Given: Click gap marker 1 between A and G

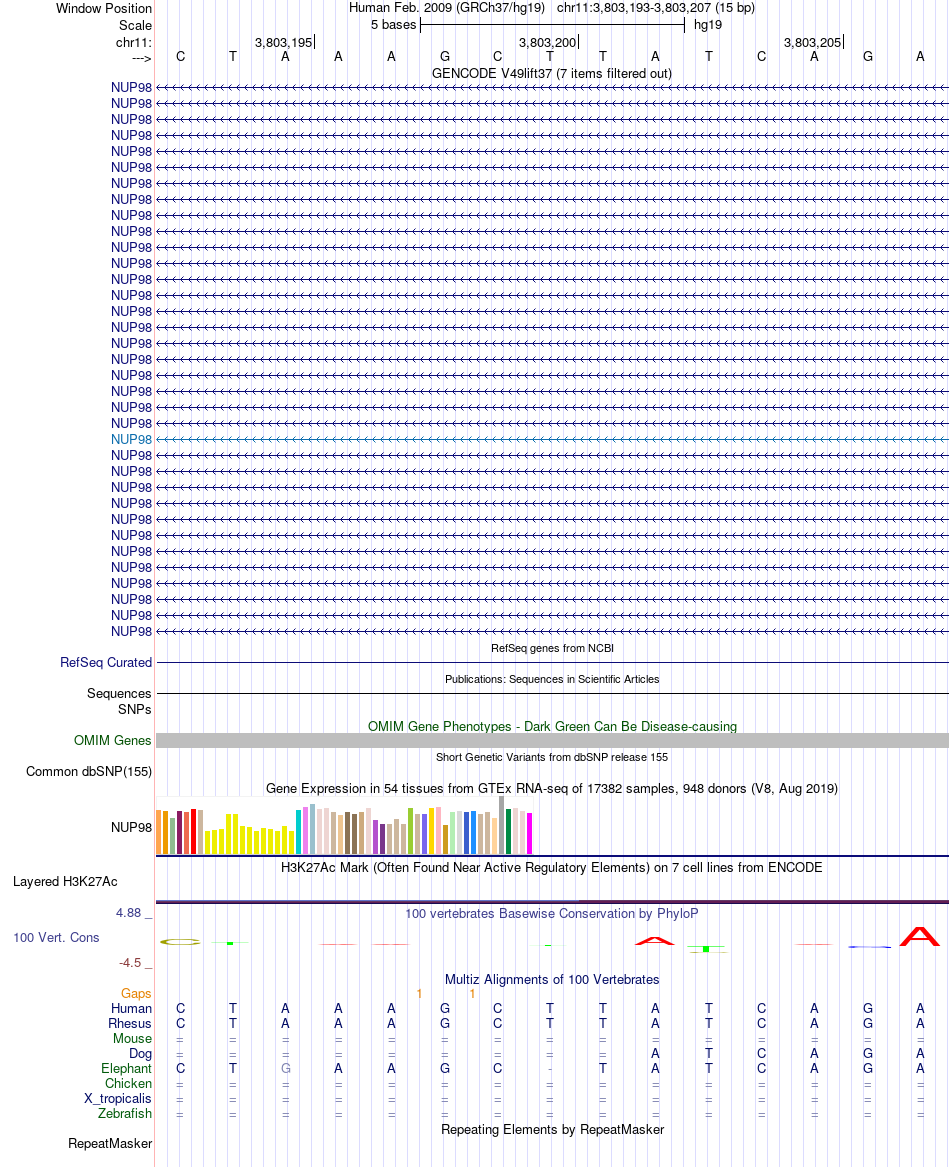Looking at the screenshot, I should click(x=419, y=994).
